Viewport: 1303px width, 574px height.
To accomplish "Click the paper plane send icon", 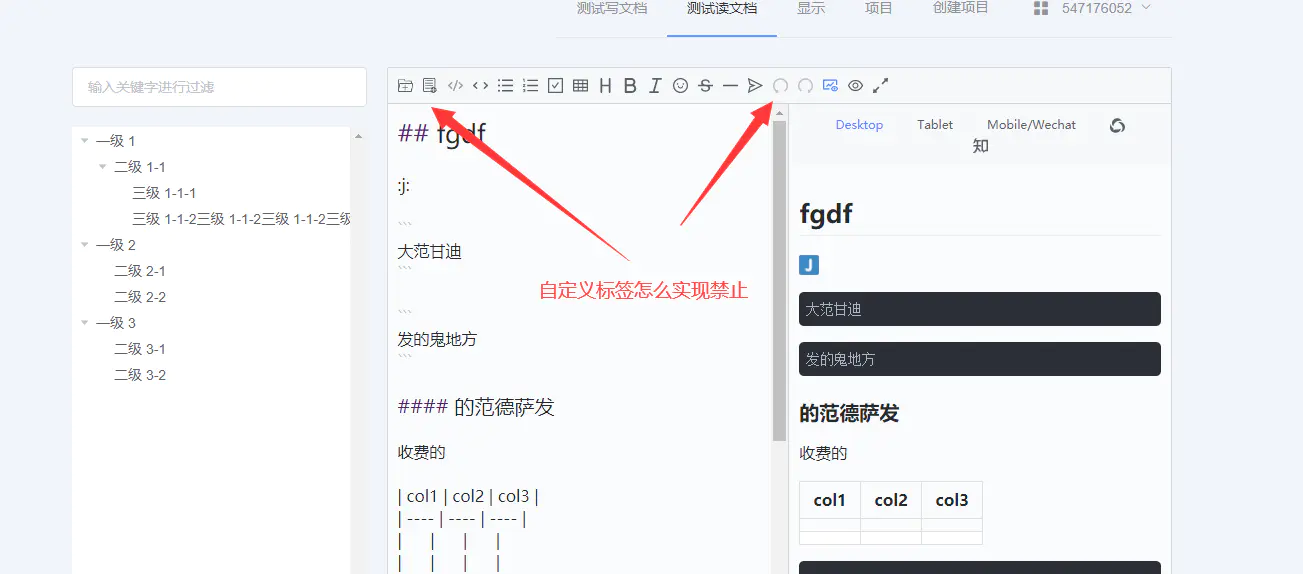I will 755,86.
